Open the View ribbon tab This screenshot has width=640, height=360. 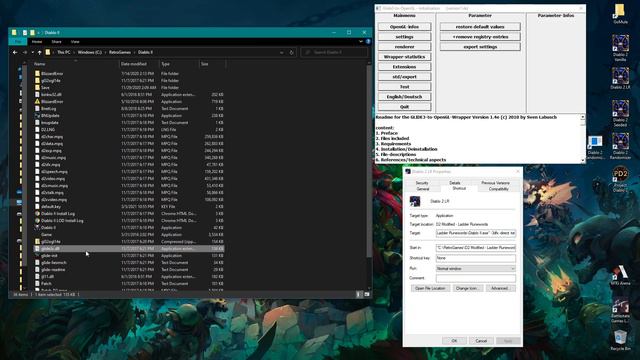[x=75, y=42]
